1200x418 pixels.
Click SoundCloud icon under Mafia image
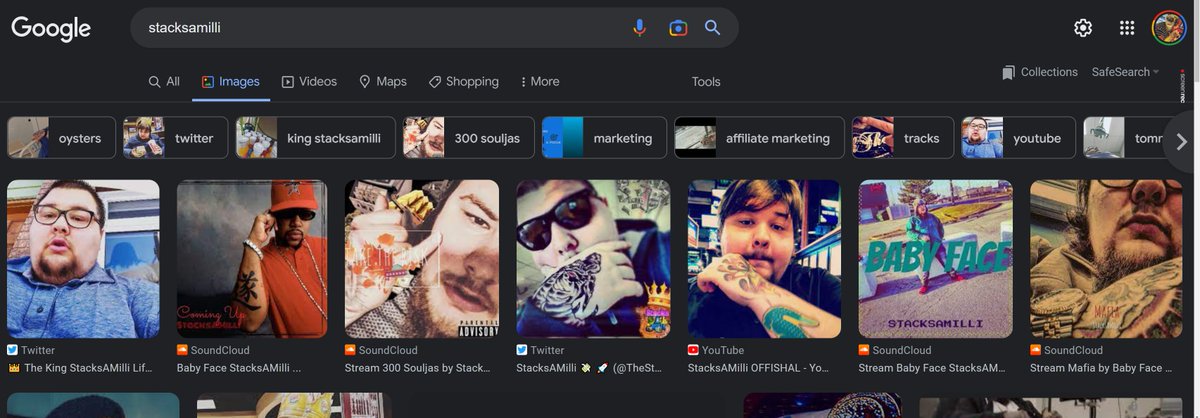1036,350
